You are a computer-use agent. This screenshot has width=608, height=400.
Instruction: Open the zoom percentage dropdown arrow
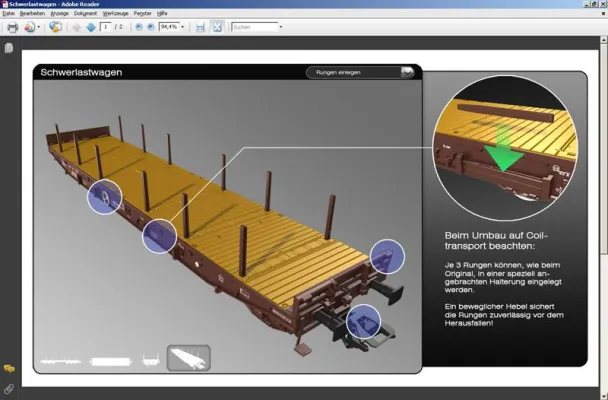184,27
